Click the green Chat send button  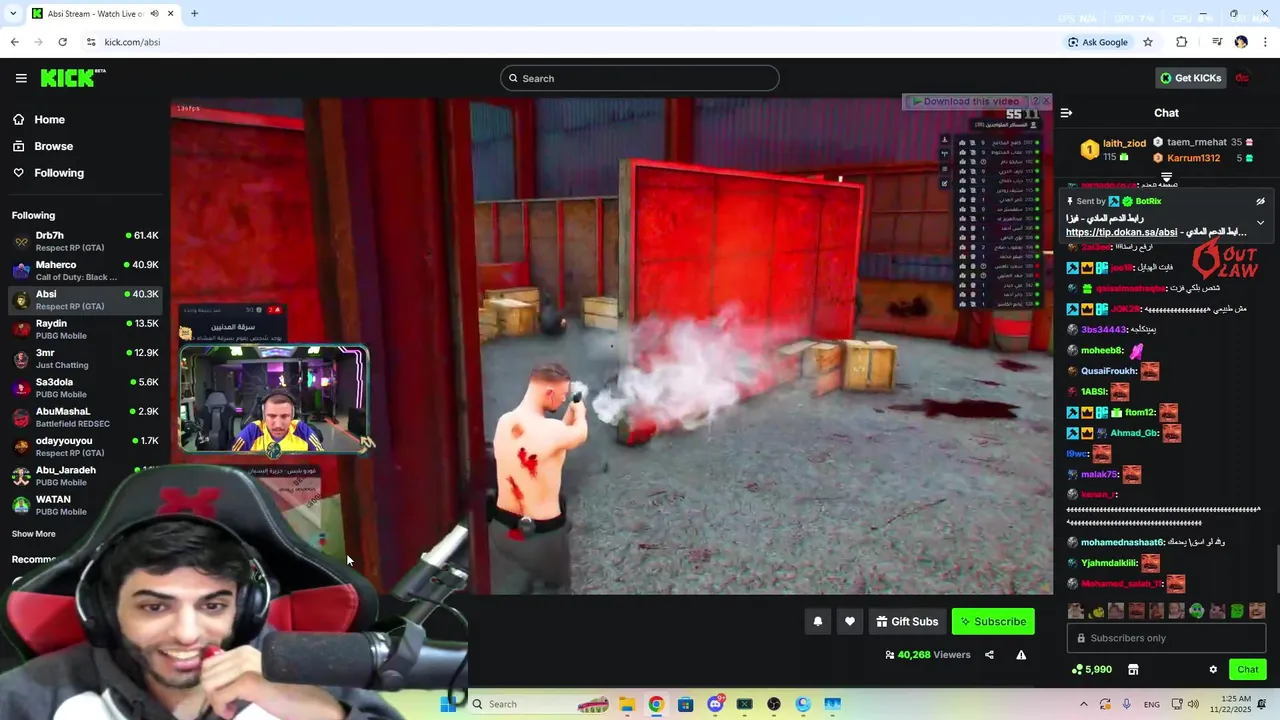click(1248, 670)
